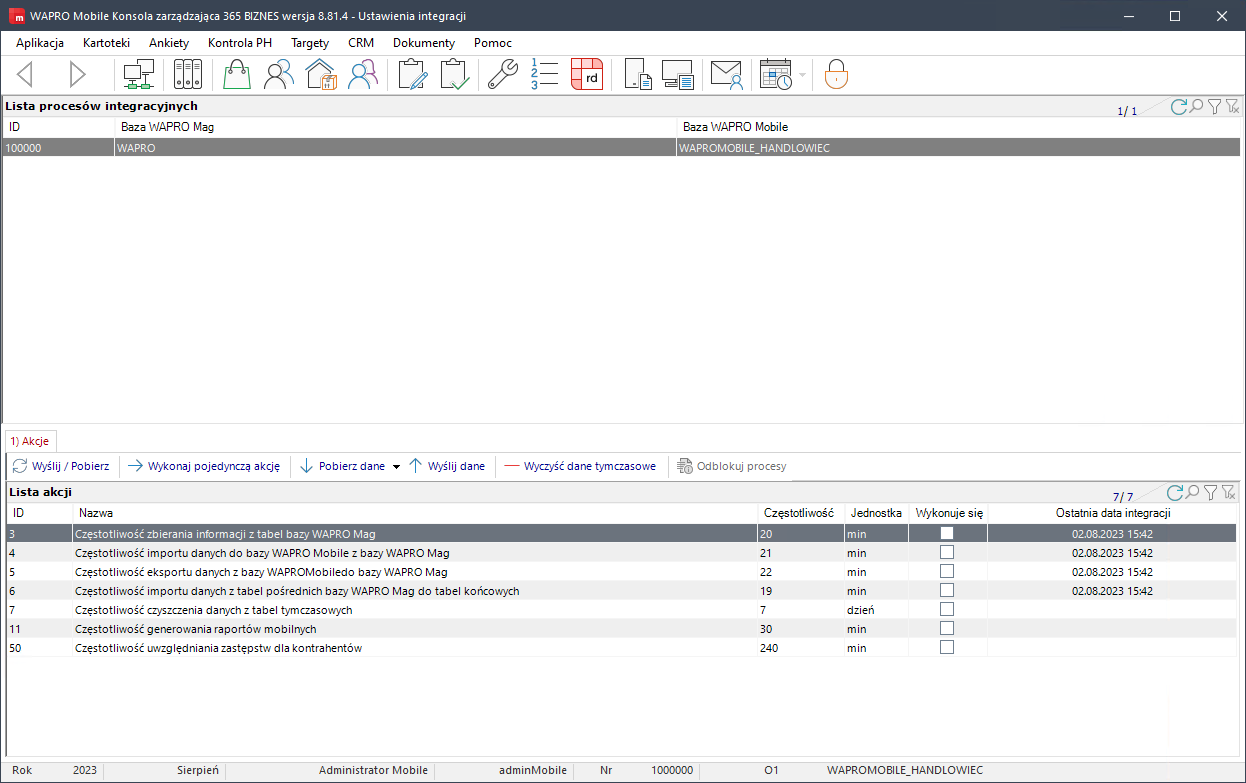Click the forward navigation arrow in the toolbar
Screen dimensions: 1246x783
click(x=77, y=75)
